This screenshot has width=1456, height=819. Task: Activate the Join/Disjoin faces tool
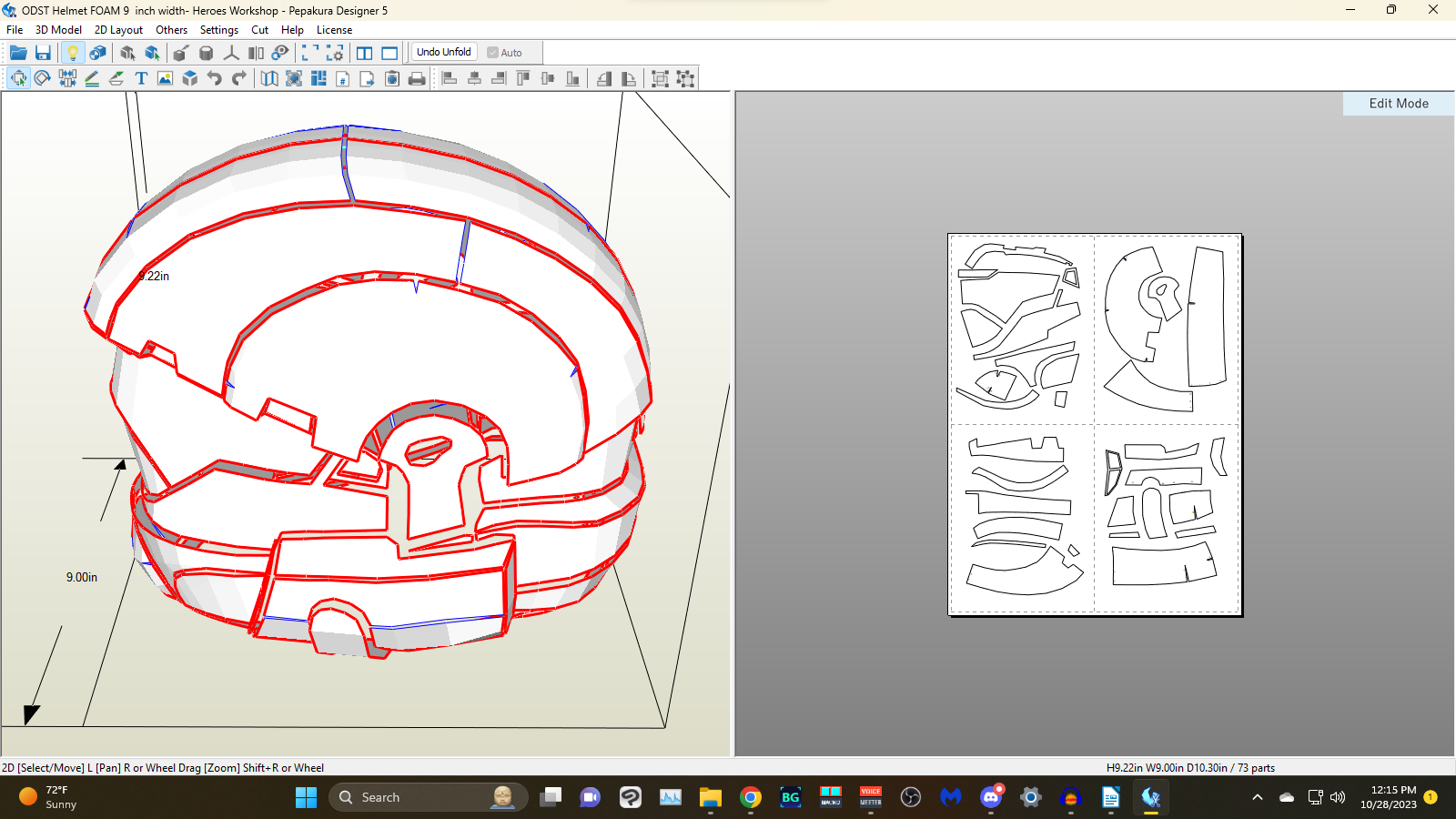click(x=67, y=78)
